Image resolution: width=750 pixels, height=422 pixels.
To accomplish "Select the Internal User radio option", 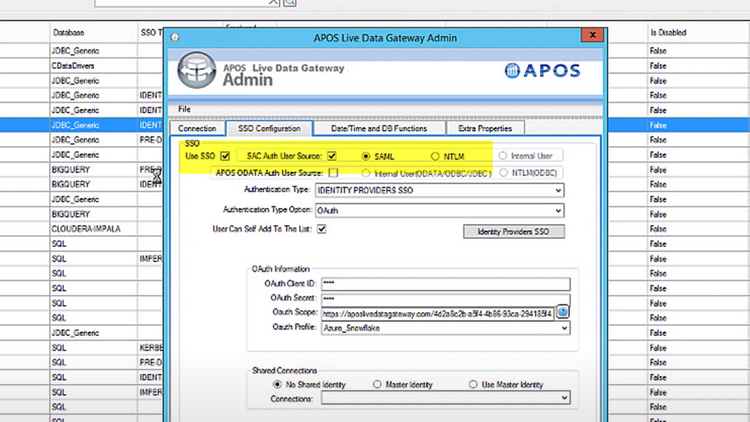I will (502, 156).
